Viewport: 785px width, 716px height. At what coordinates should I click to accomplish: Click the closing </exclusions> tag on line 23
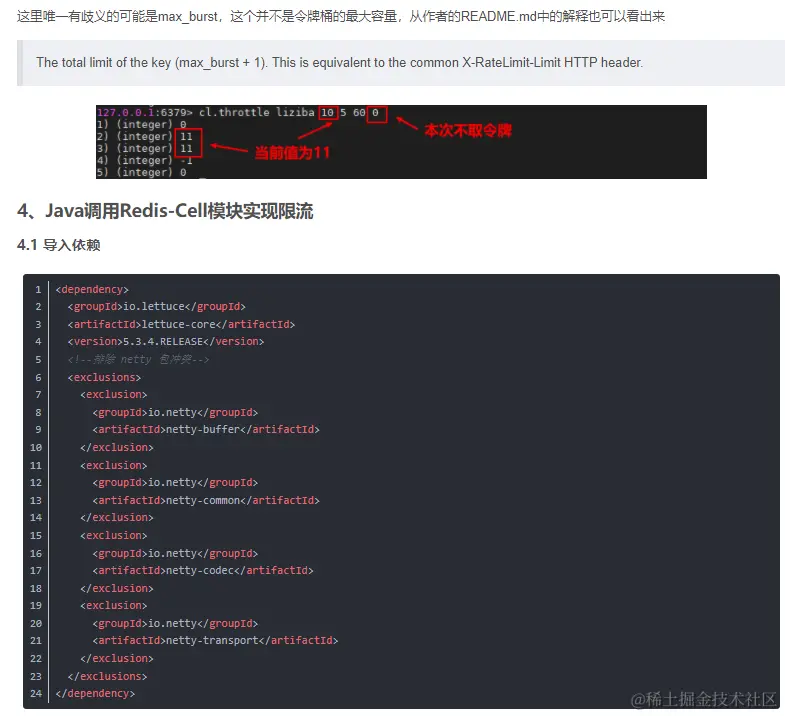(107, 677)
